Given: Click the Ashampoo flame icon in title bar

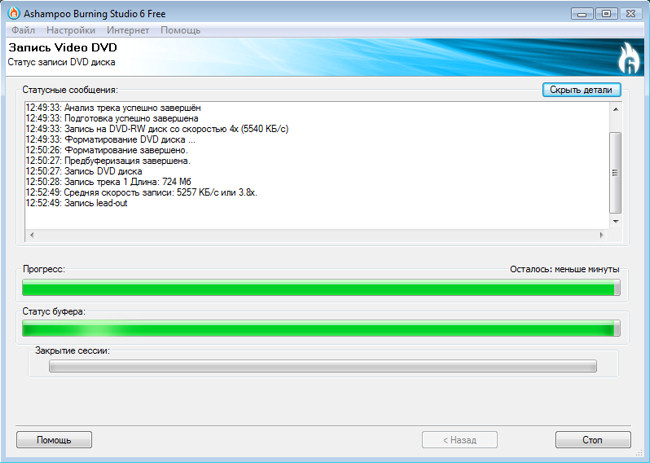Looking at the screenshot, I should click(x=14, y=13).
